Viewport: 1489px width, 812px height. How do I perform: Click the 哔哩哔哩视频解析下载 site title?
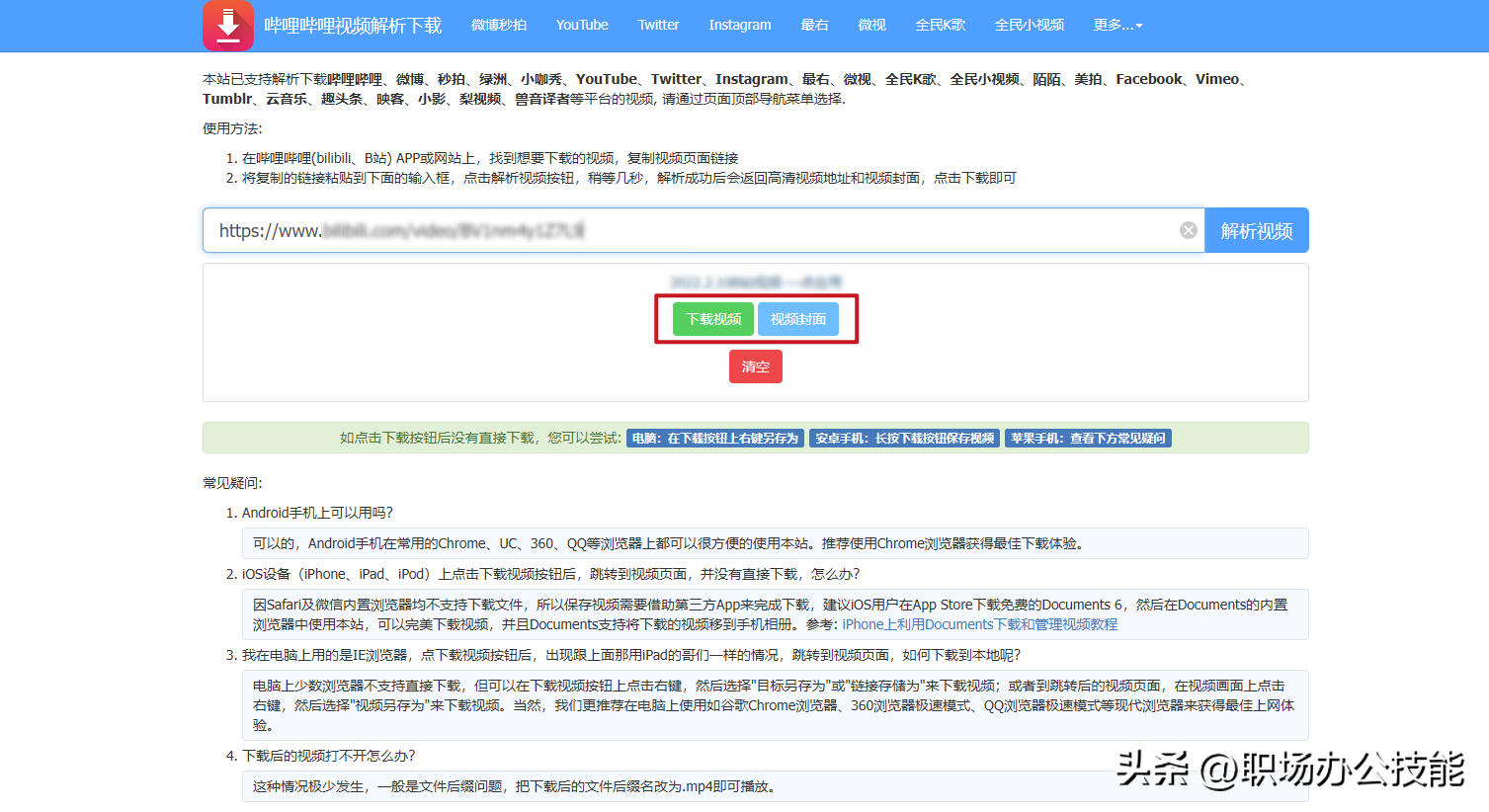click(x=353, y=26)
